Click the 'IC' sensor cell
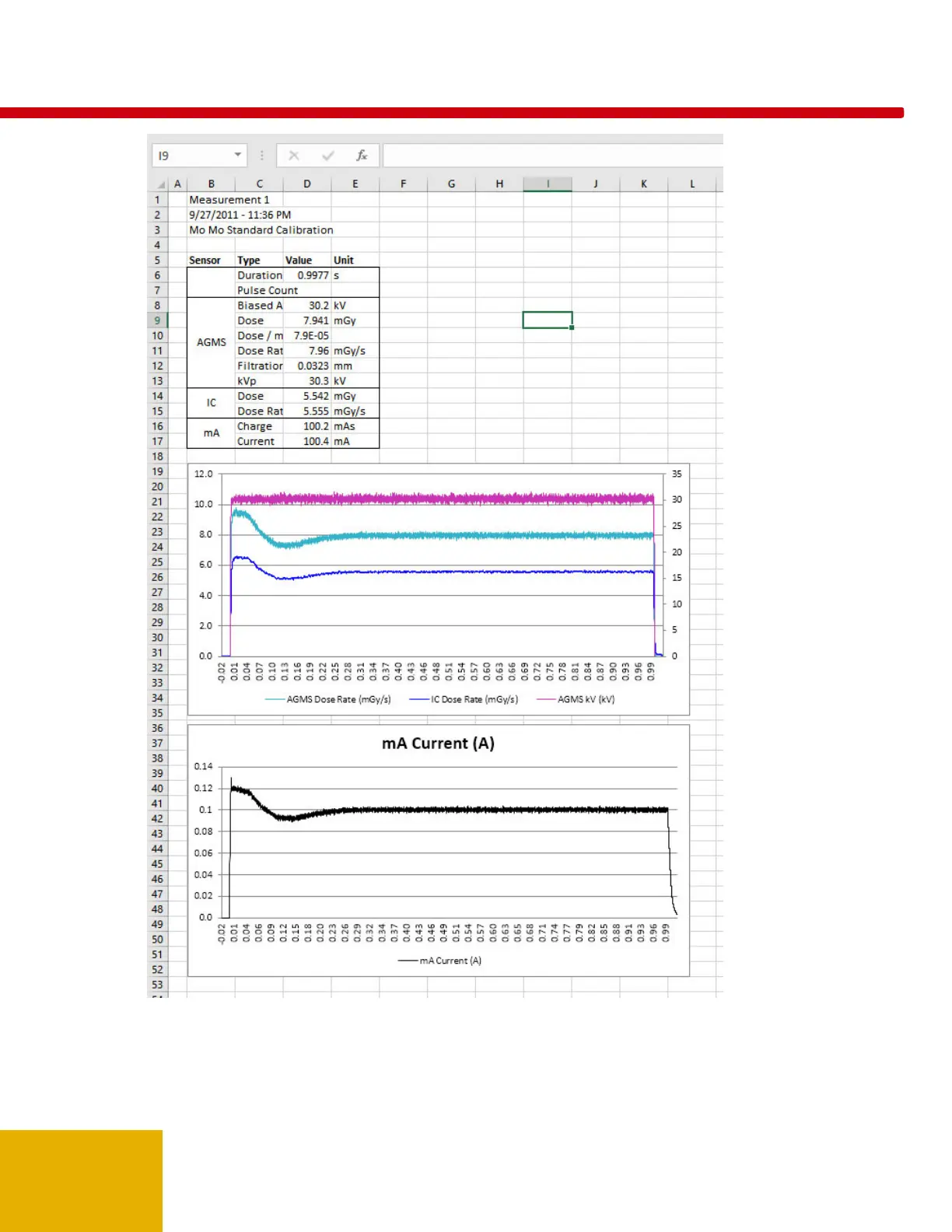Image resolution: width=952 pixels, height=1232 pixels. 212,403
